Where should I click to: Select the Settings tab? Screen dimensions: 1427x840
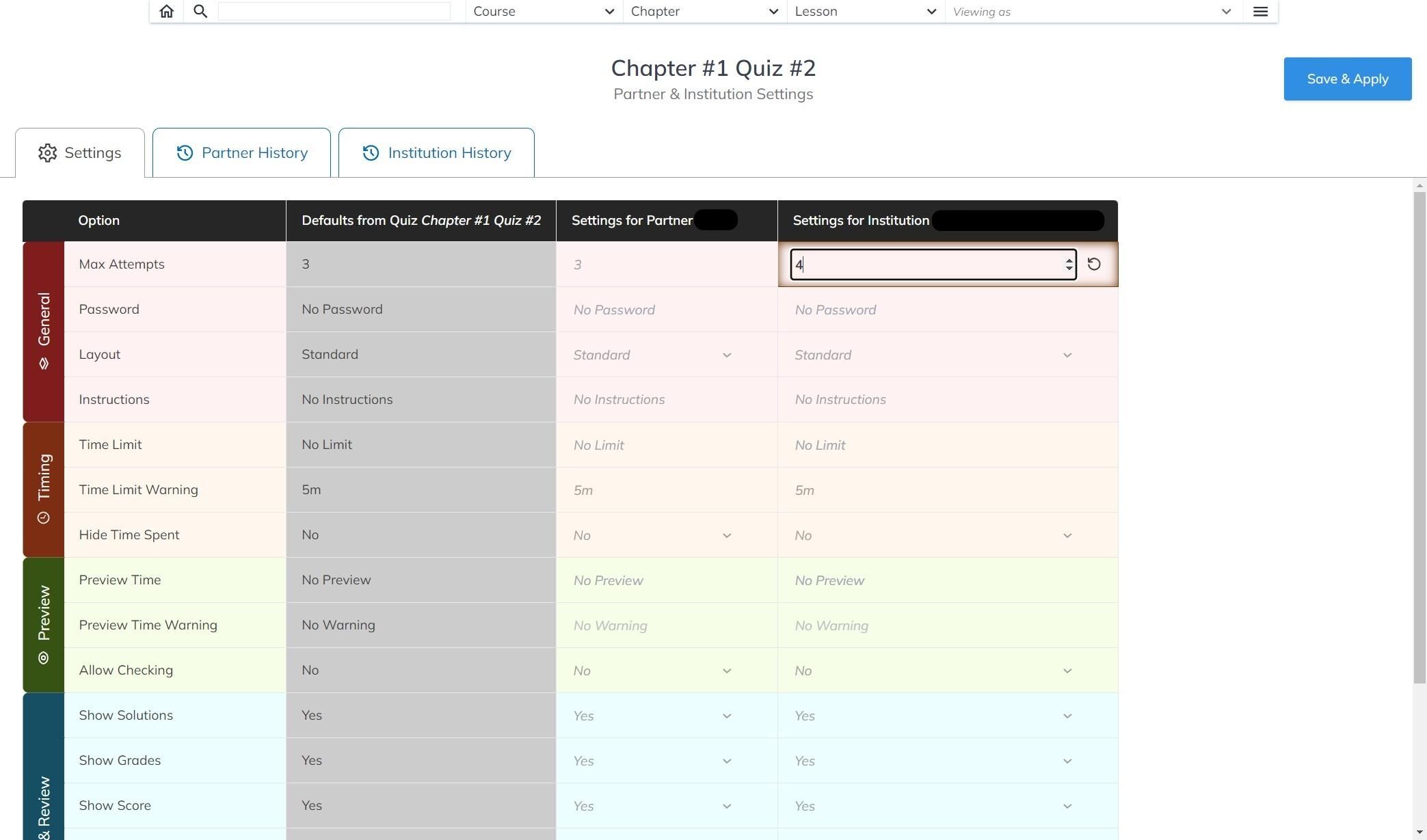click(x=80, y=152)
